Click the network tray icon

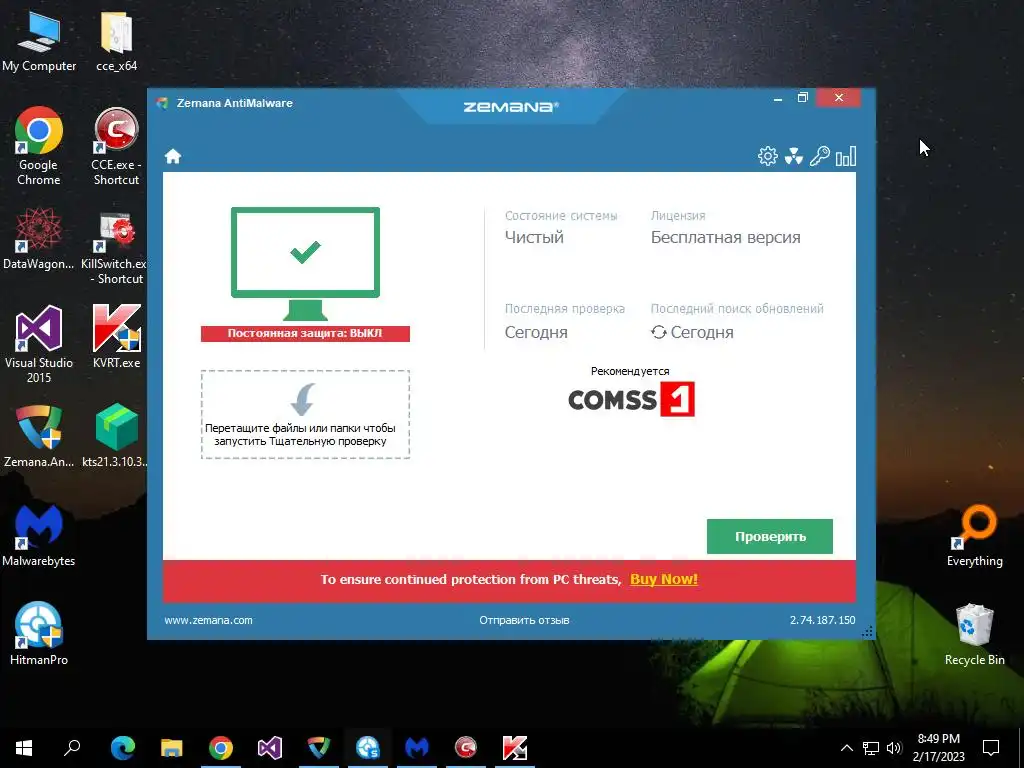point(871,748)
